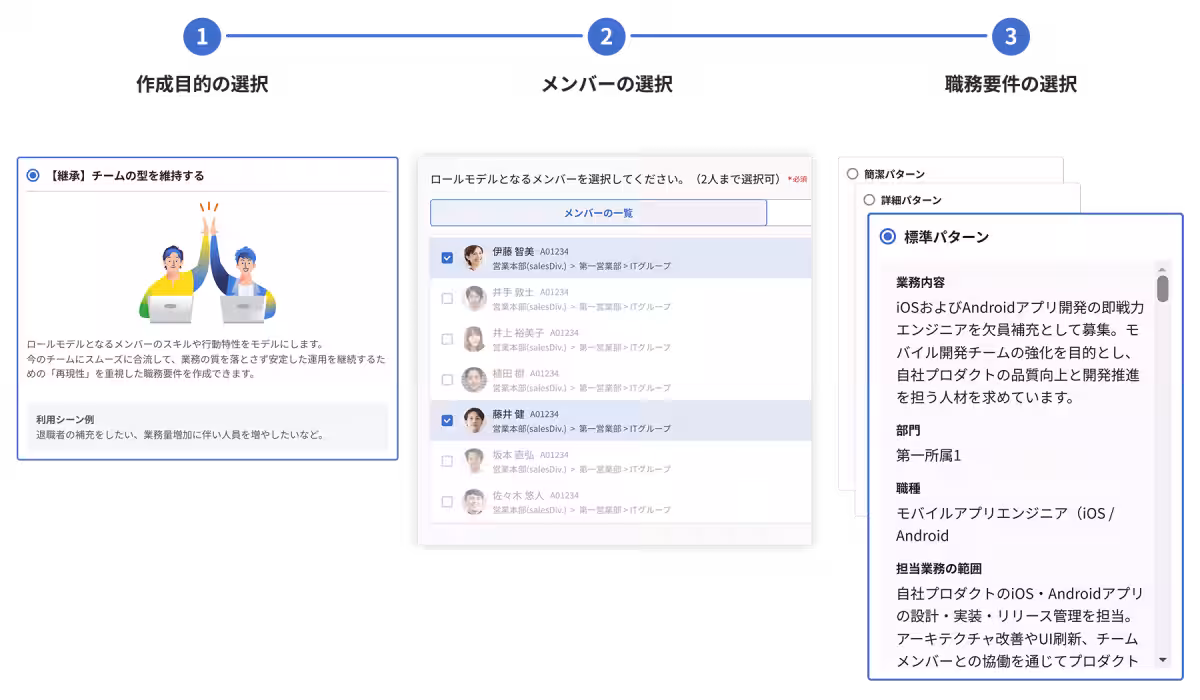The image size is (1200, 700).
Task: Open the メンバーの一覧 tab
Action: (598, 213)
